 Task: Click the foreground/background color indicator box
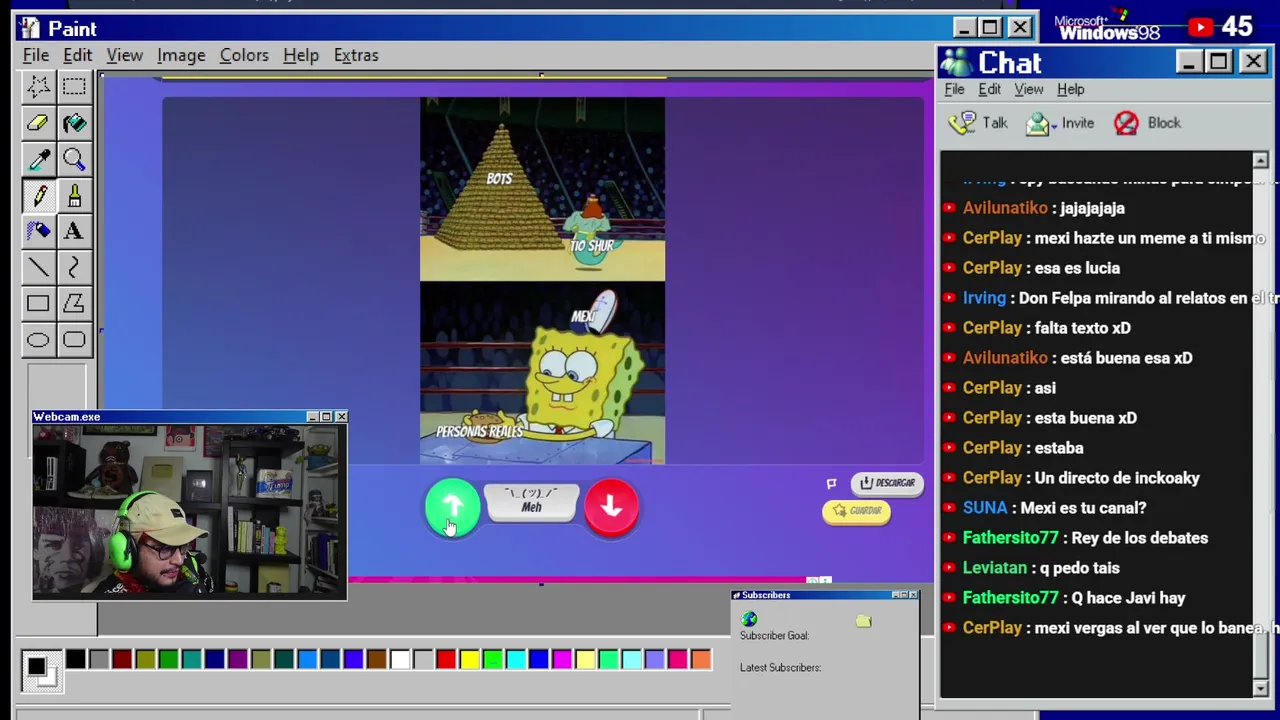(x=41, y=670)
